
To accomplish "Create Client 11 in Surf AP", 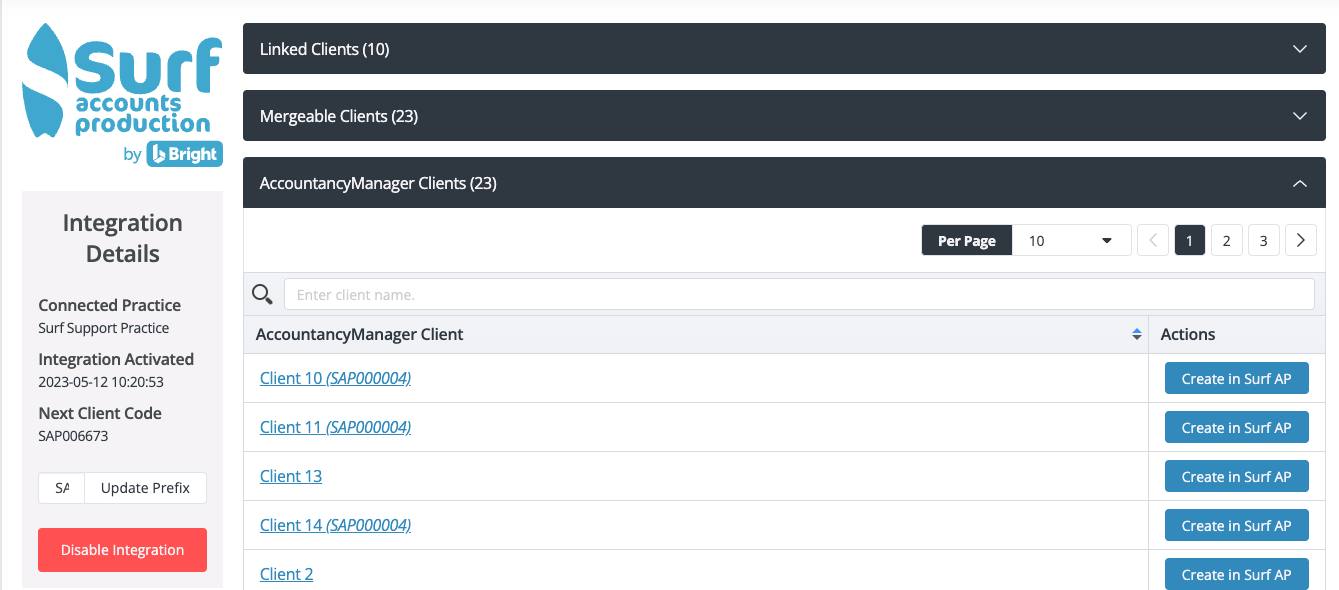I will click(x=1236, y=428).
